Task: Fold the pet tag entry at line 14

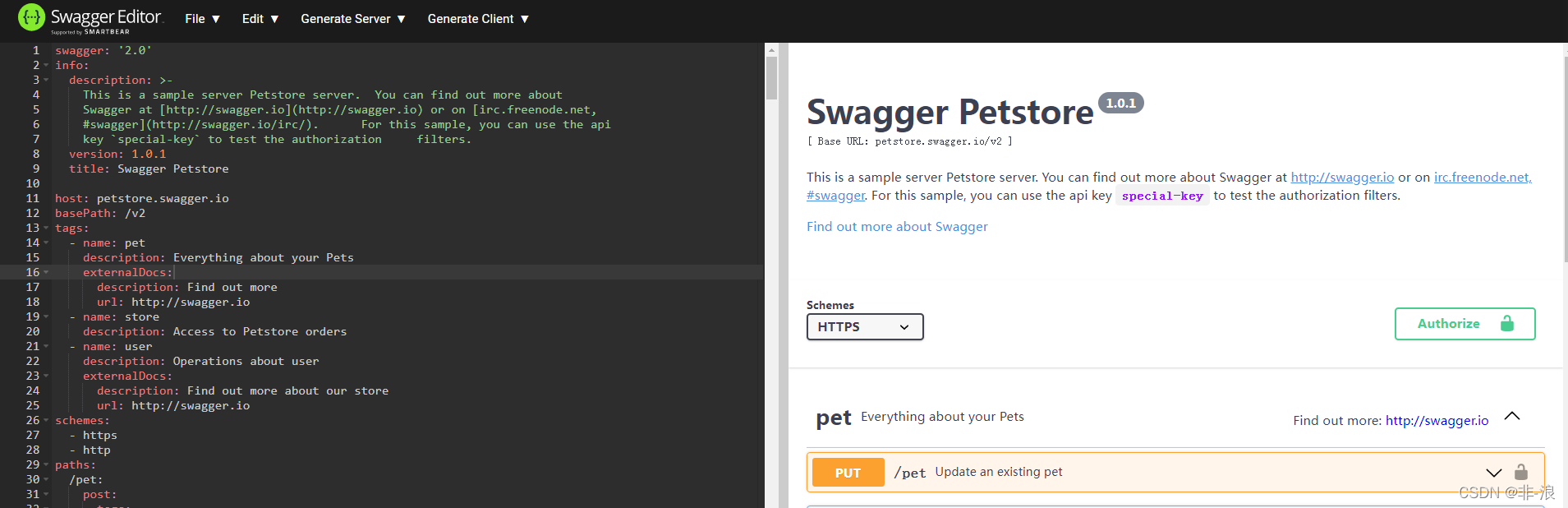Action: point(46,242)
